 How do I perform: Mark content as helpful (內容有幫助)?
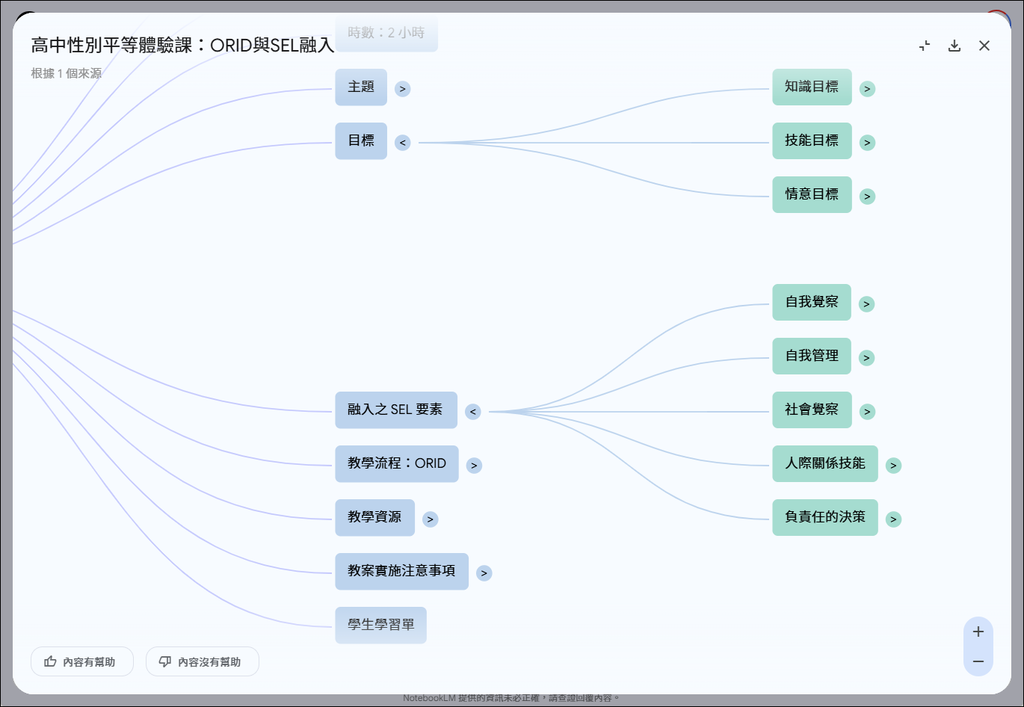(82, 661)
